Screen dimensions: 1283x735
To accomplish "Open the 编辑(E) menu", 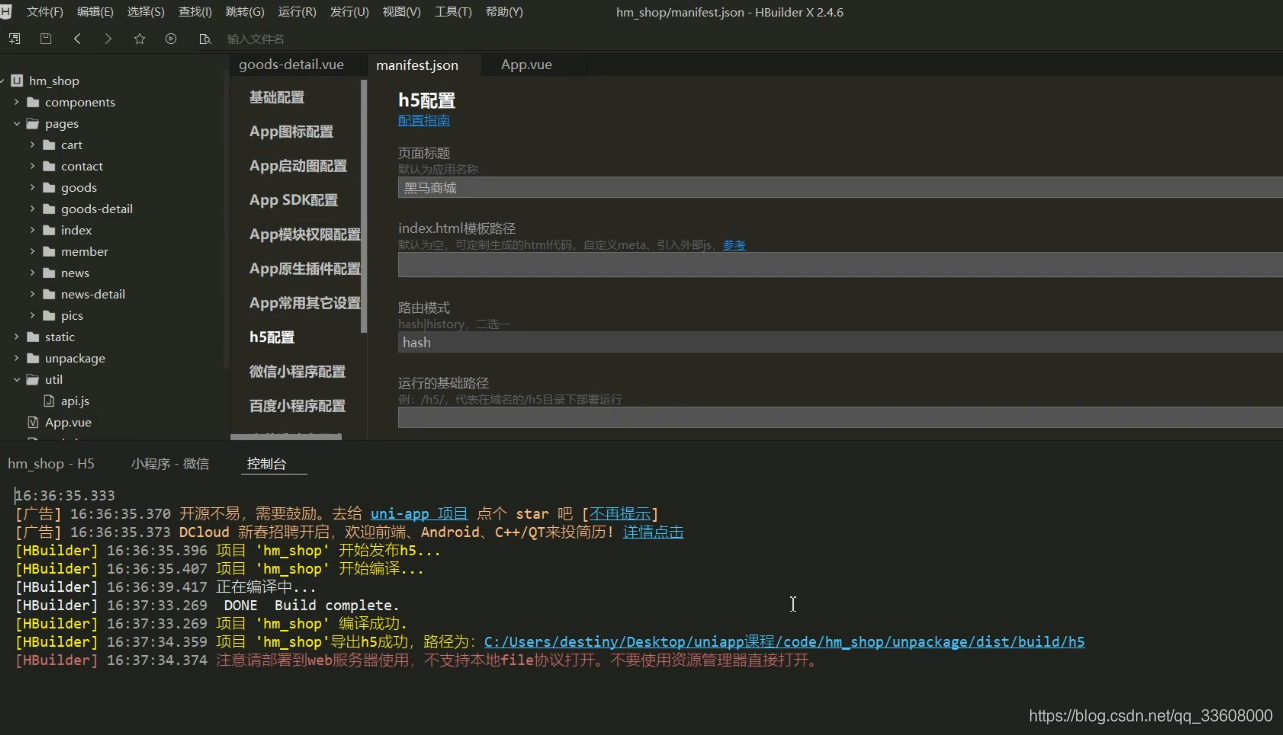I will 95,12.
